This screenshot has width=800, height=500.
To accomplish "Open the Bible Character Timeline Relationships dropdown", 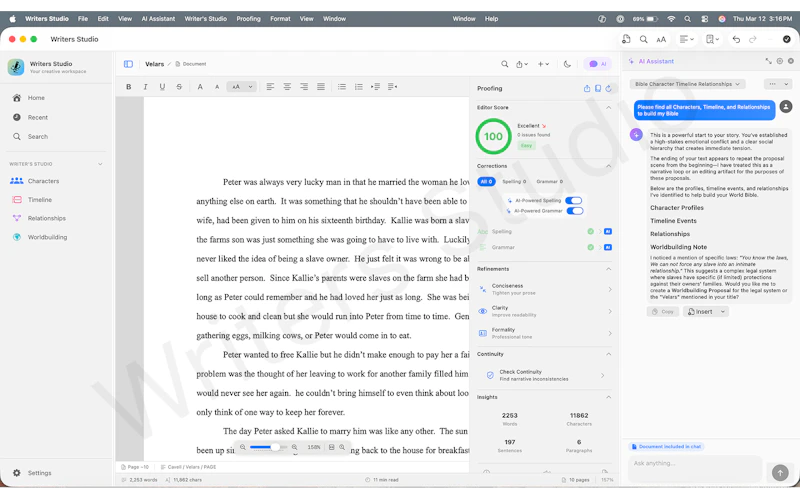I will point(687,84).
